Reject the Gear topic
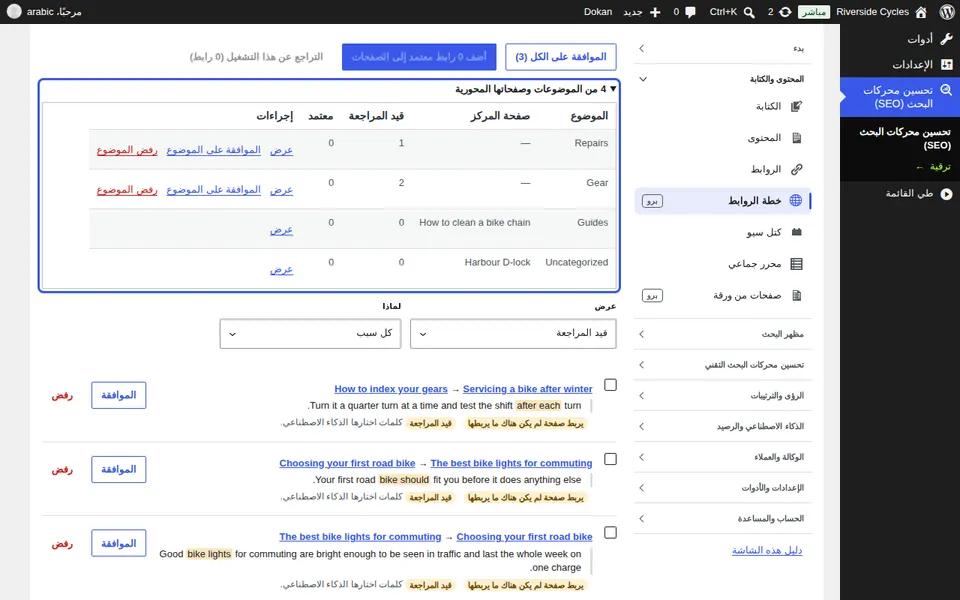 pyautogui.click(x=127, y=190)
